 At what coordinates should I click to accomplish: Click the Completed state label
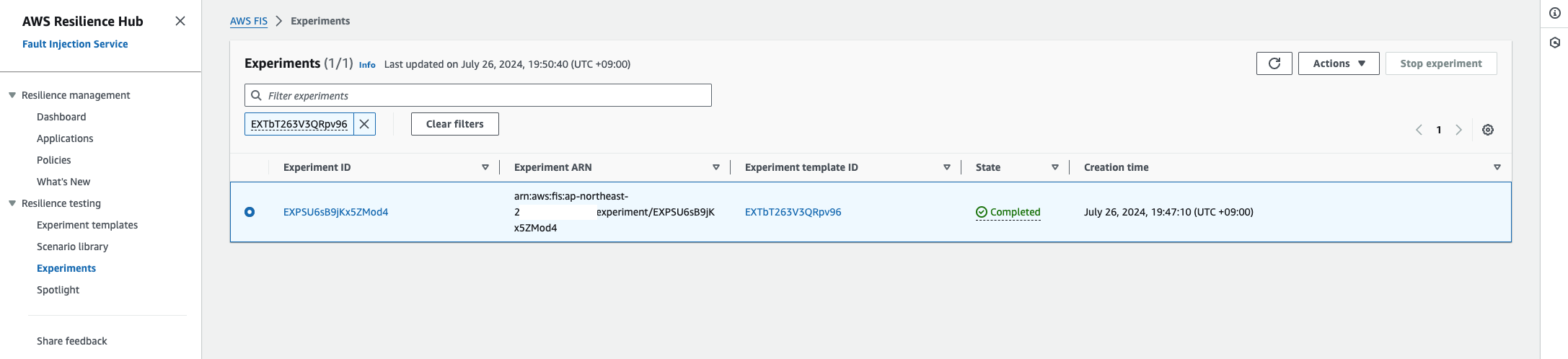pyautogui.click(x=1015, y=212)
